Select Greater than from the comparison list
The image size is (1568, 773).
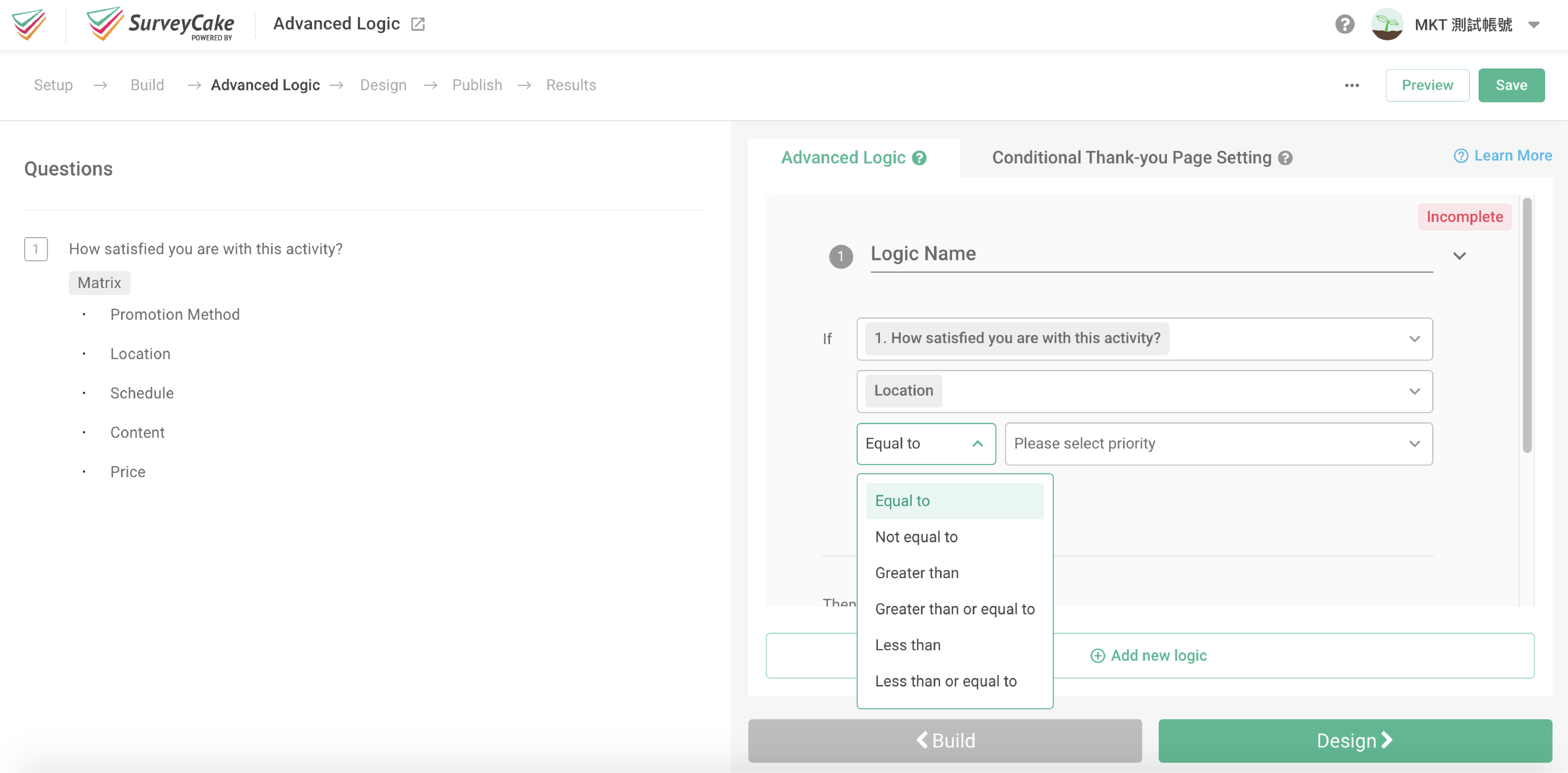pyautogui.click(x=917, y=573)
